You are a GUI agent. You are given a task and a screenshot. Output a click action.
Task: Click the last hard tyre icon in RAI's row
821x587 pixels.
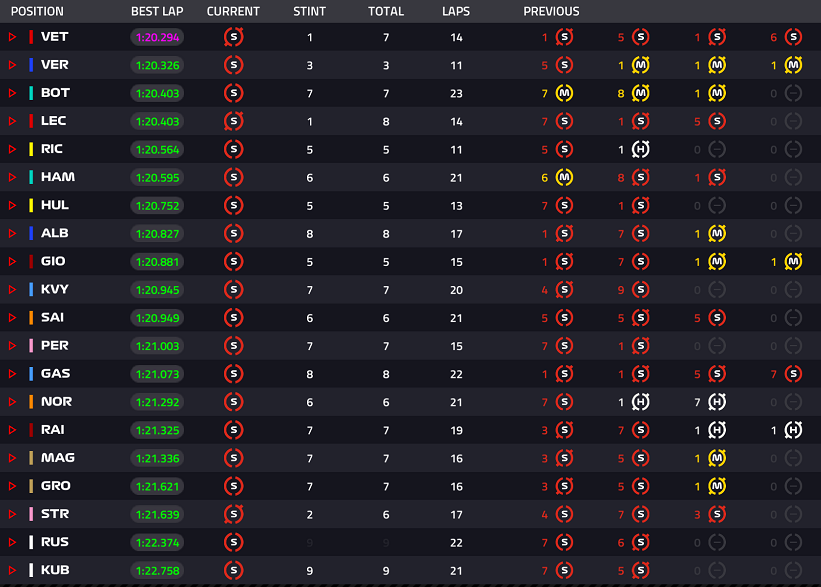coord(793,430)
